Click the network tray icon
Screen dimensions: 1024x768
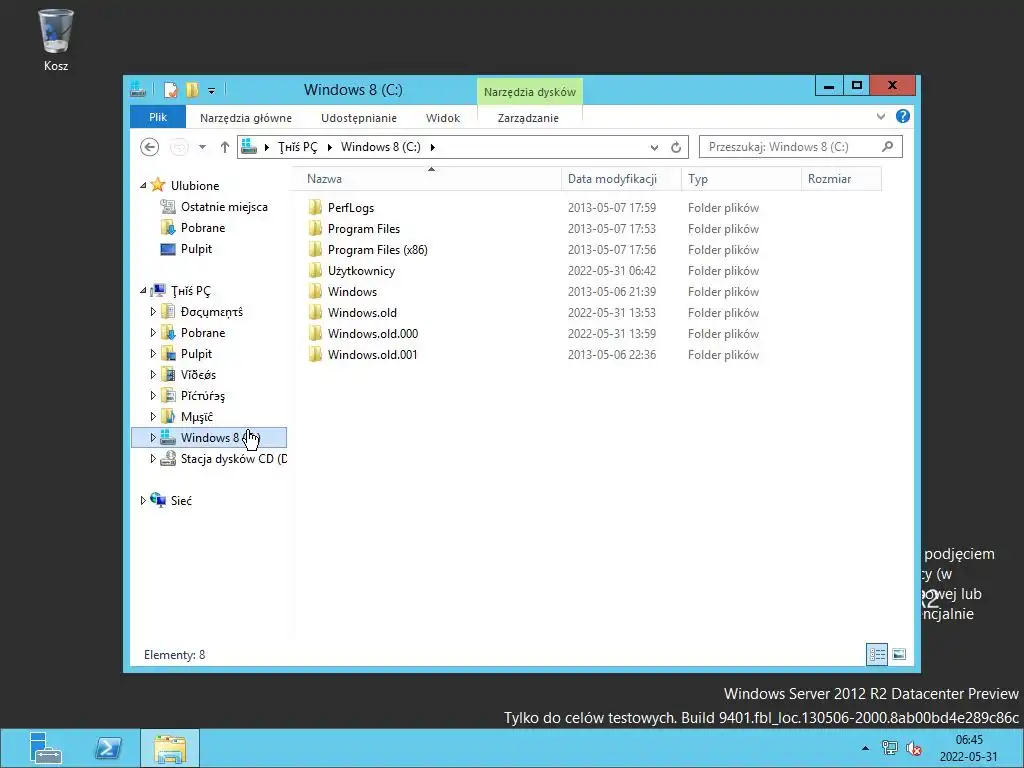coord(889,748)
